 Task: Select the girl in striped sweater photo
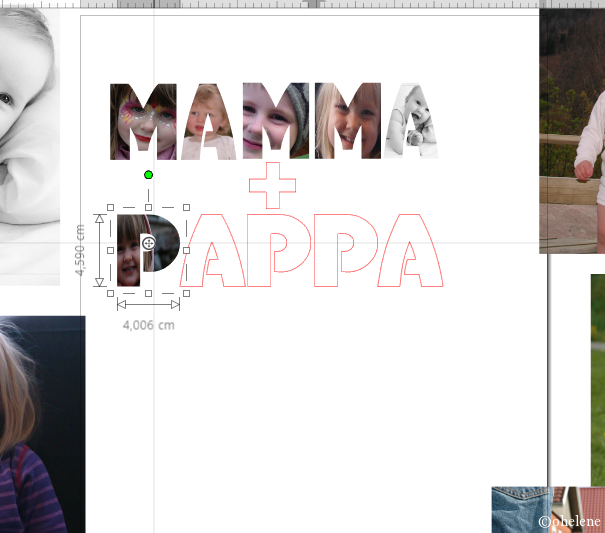coord(42,425)
